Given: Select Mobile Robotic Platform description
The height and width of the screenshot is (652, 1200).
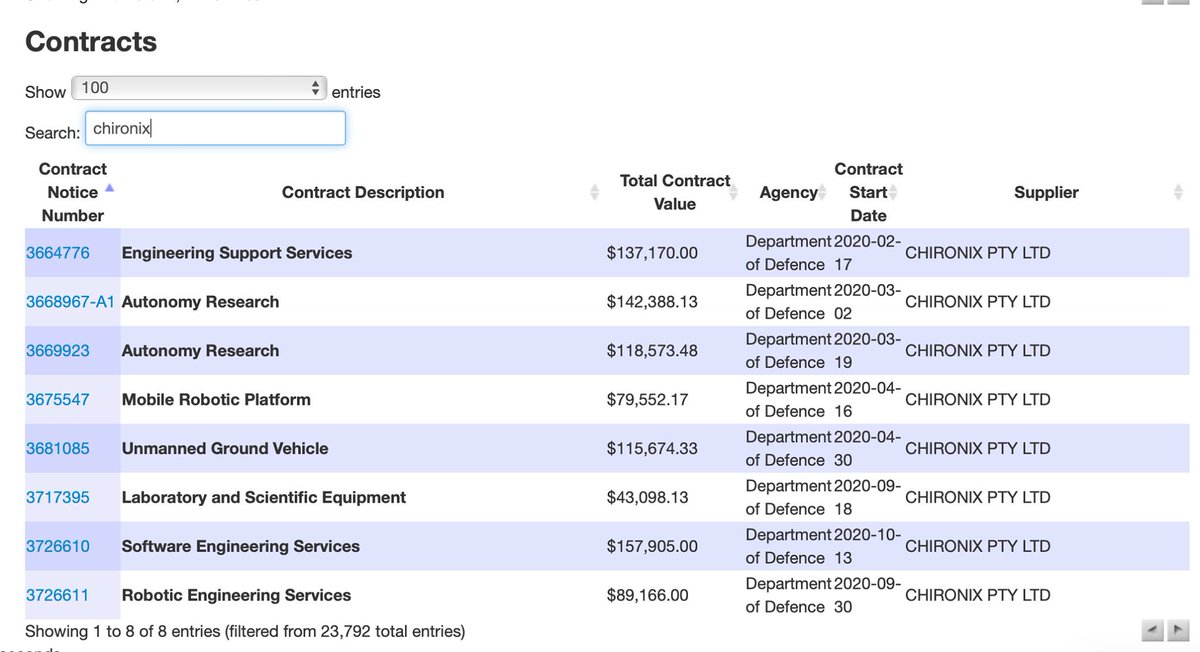Looking at the screenshot, I should (x=216, y=400).
